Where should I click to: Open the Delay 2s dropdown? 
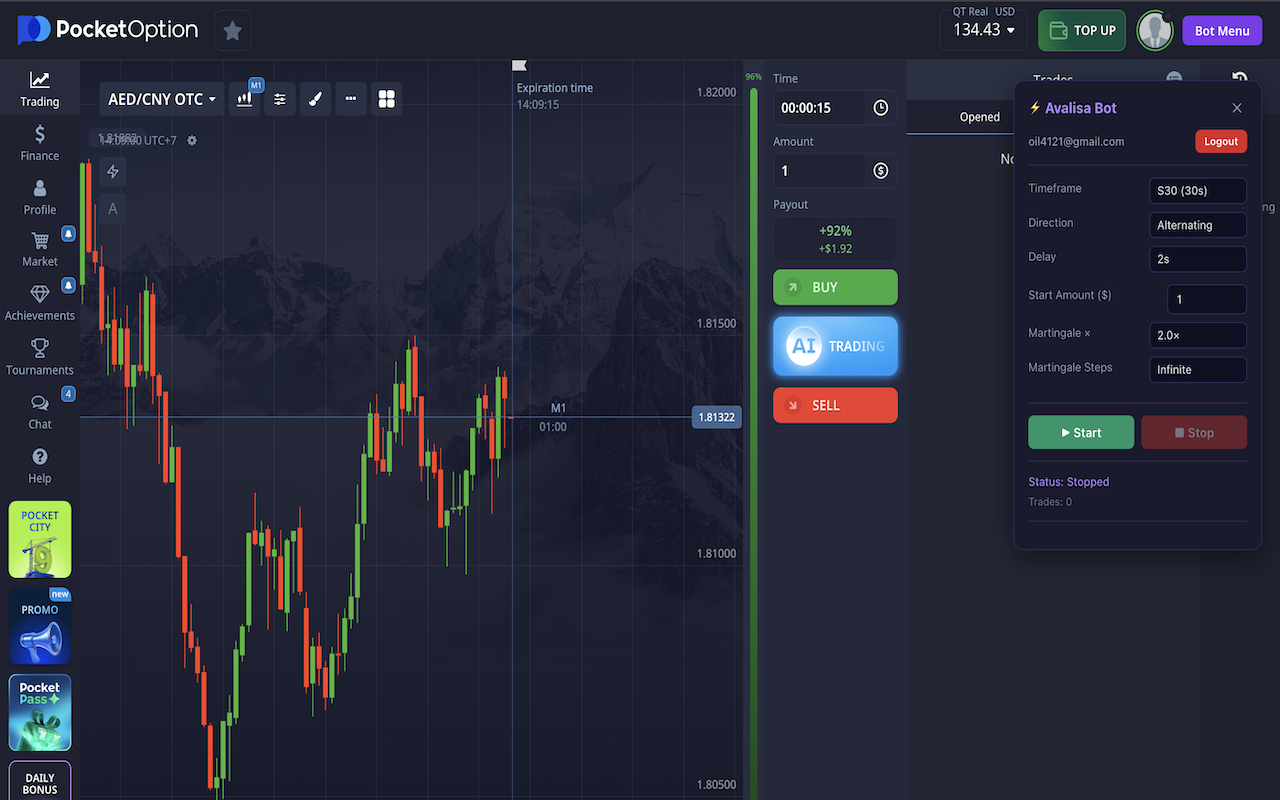(x=1197, y=259)
